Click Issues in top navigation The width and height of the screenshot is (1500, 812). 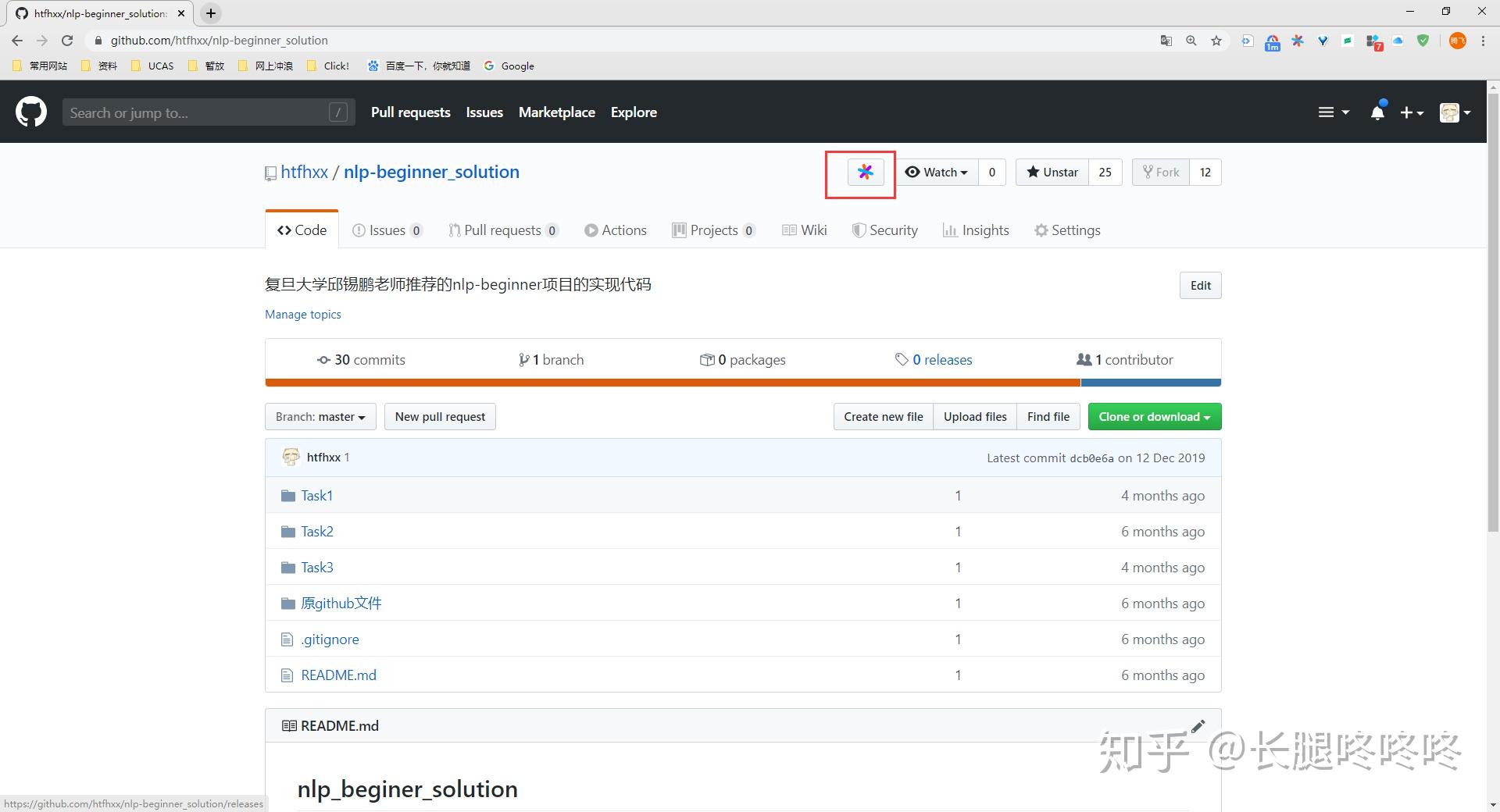pyautogui.click(x=484, y=112)
